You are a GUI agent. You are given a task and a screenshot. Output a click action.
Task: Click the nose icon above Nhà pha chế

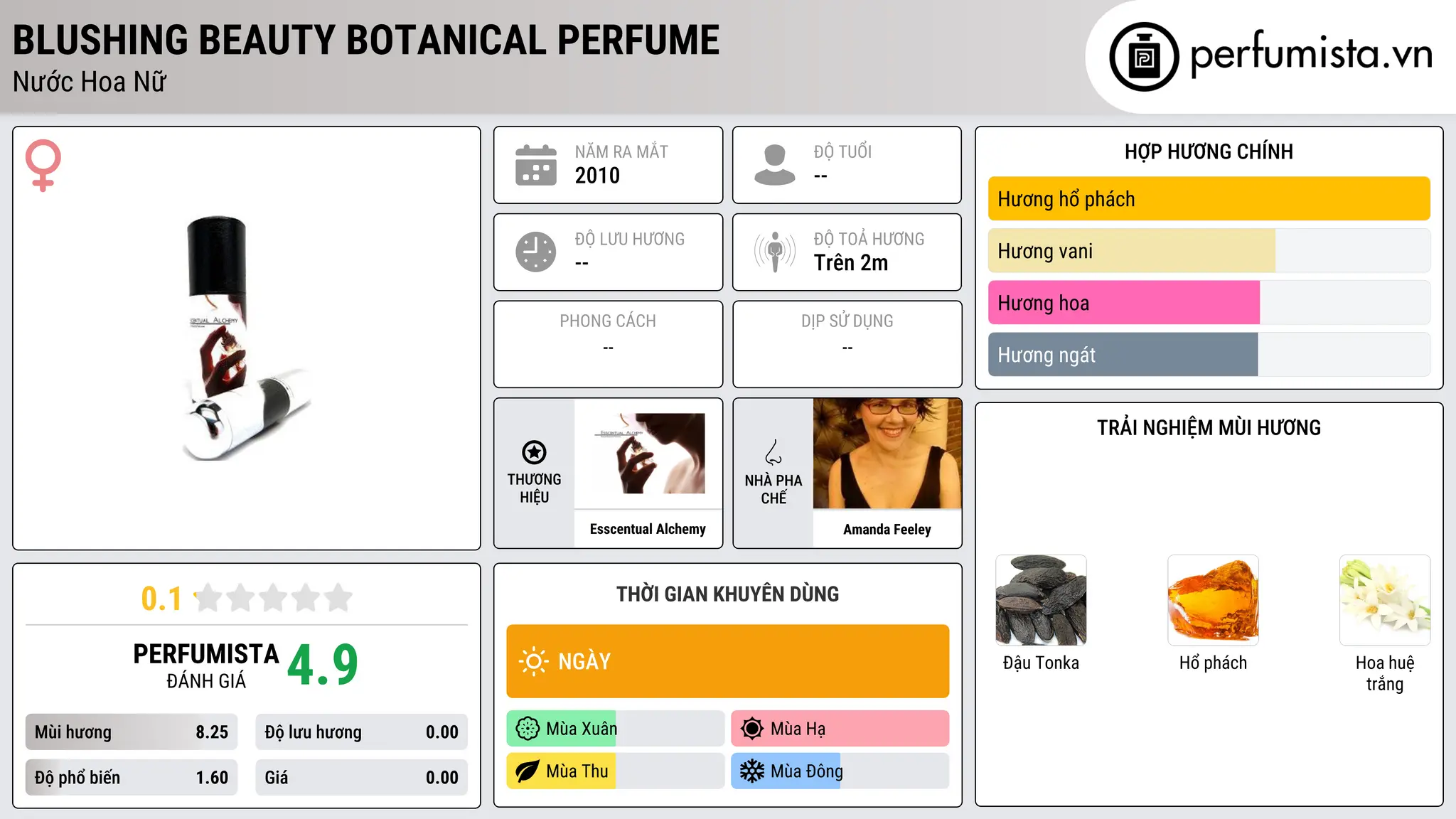[x=773, y=452]
